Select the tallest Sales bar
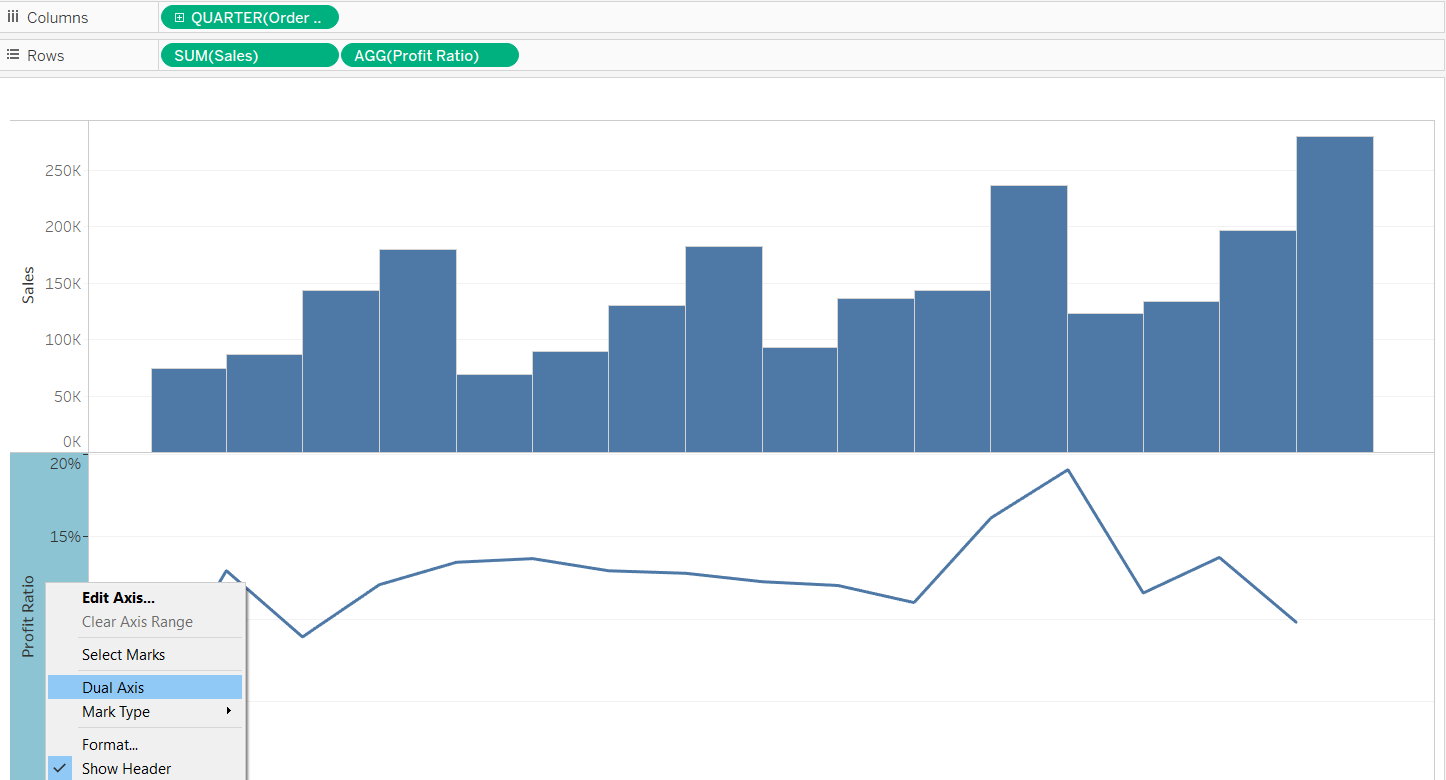The height and width of the screenshot is (780, 1446). 1335,294
